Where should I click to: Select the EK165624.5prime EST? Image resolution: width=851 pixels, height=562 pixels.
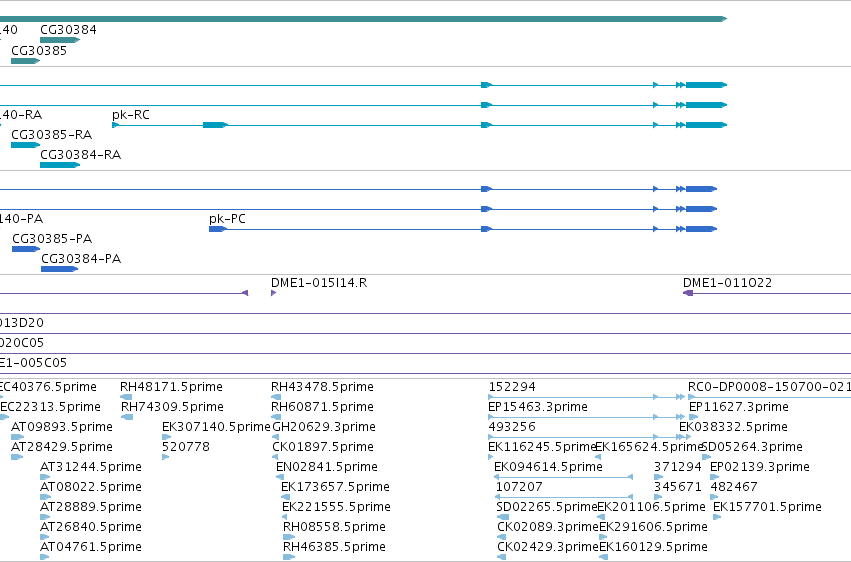(598, 457)
